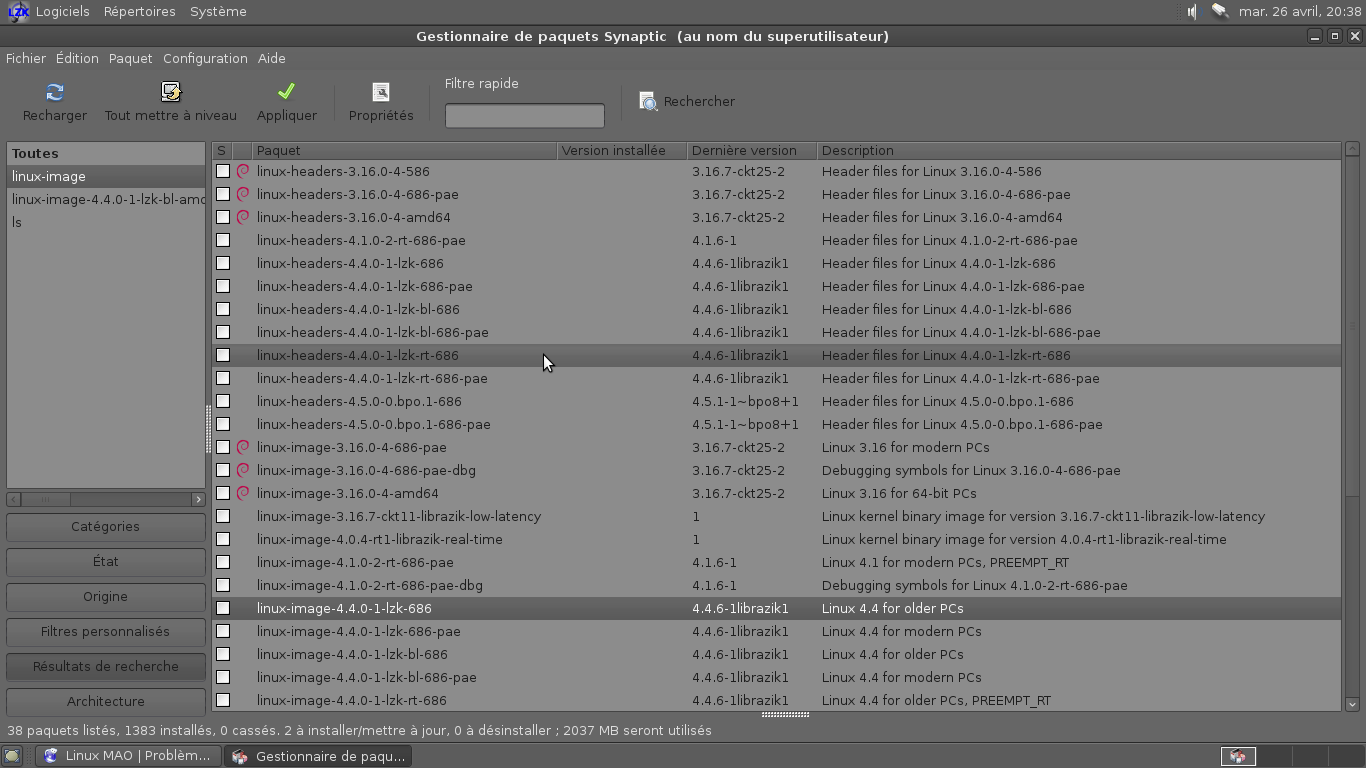Open the Aide menu
Screen dimensions: 1366x768
point(272,58)
